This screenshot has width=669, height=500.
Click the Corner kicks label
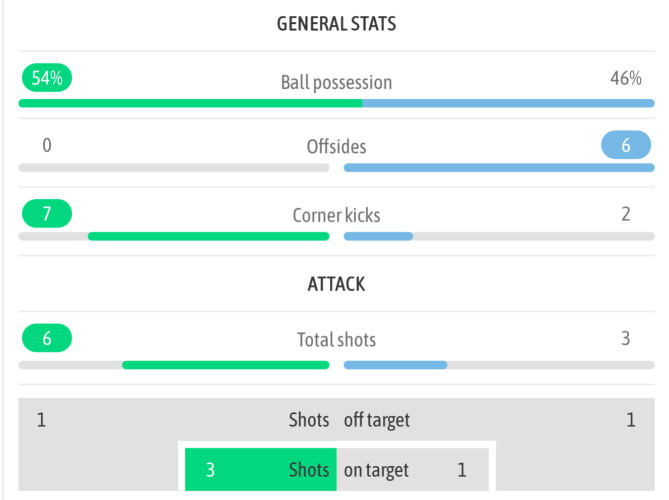(x=336, y=215)
